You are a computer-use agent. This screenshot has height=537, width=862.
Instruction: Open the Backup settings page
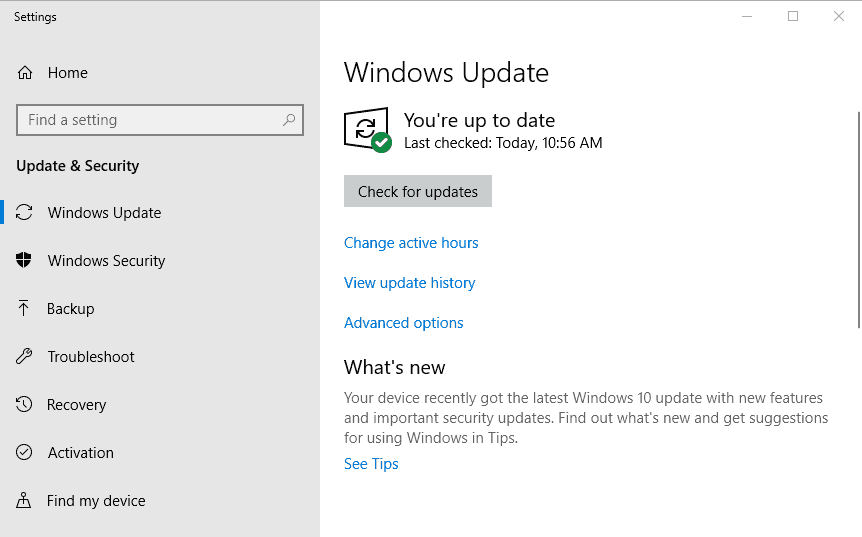[70, 309]
